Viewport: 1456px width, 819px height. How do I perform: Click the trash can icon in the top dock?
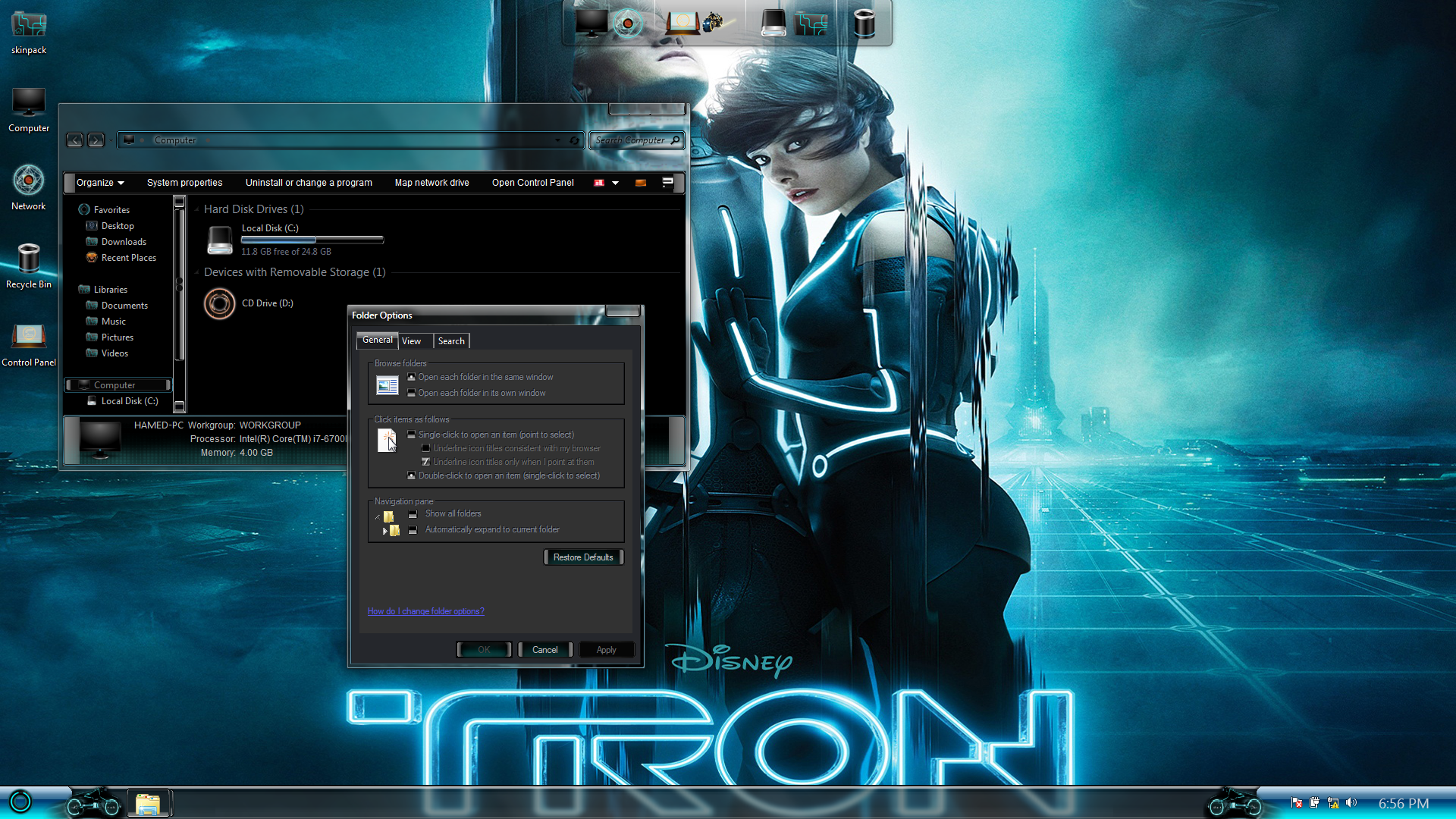864,23
